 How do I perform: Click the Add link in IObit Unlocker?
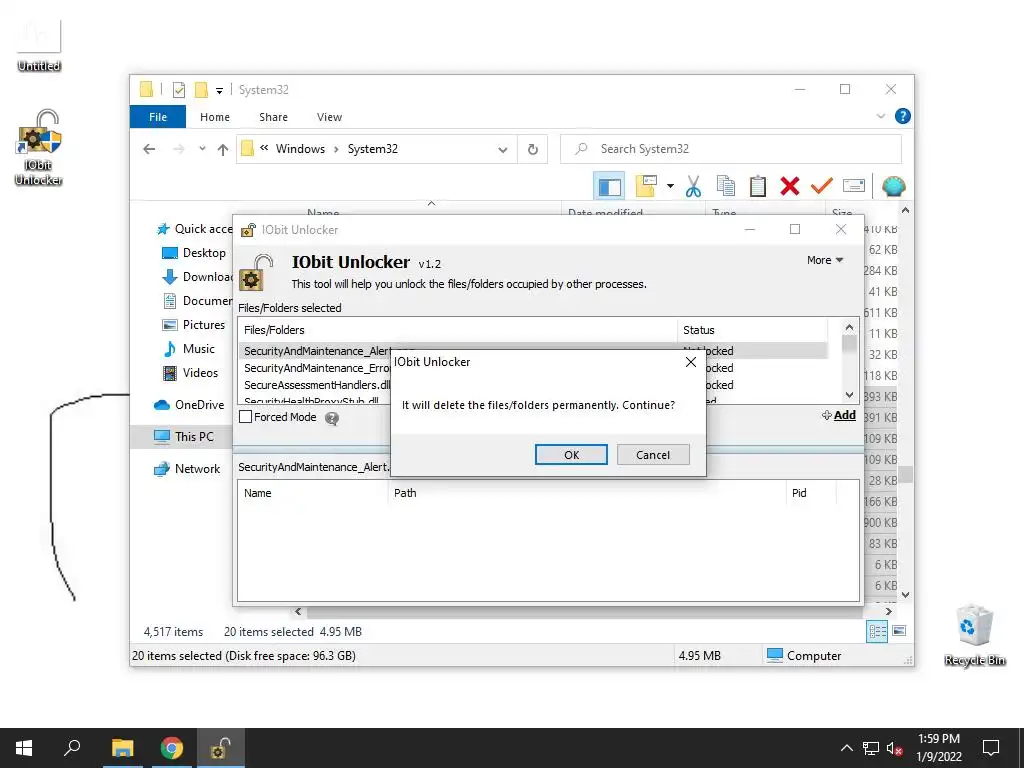coord(839,415)
